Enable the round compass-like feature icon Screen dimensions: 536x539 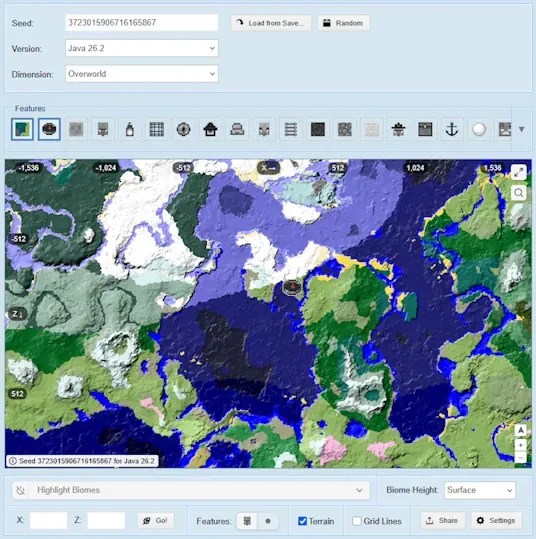pyautogui.click(x=183, y=130)
